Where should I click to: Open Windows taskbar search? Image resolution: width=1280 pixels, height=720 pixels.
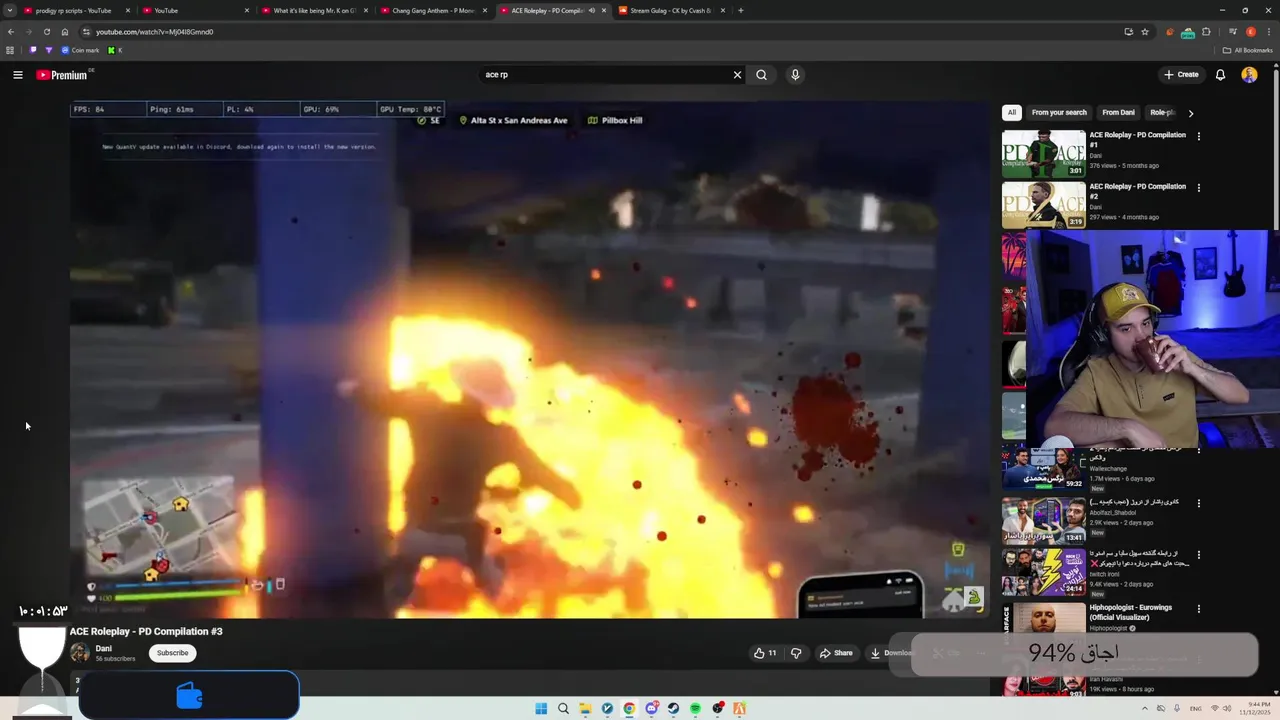click(x=563, y=709)
